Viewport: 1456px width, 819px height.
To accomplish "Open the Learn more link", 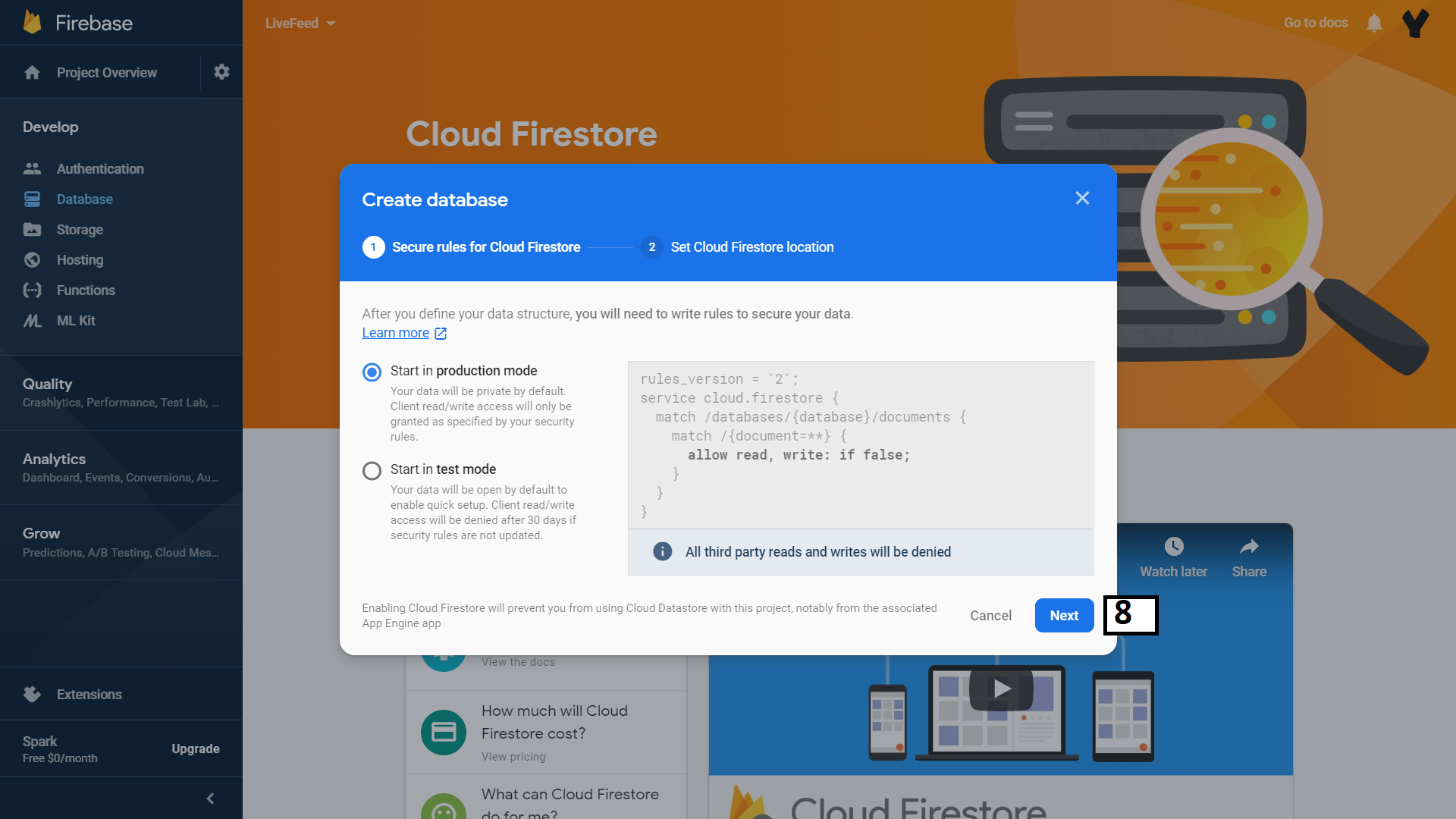I will 395,333.
